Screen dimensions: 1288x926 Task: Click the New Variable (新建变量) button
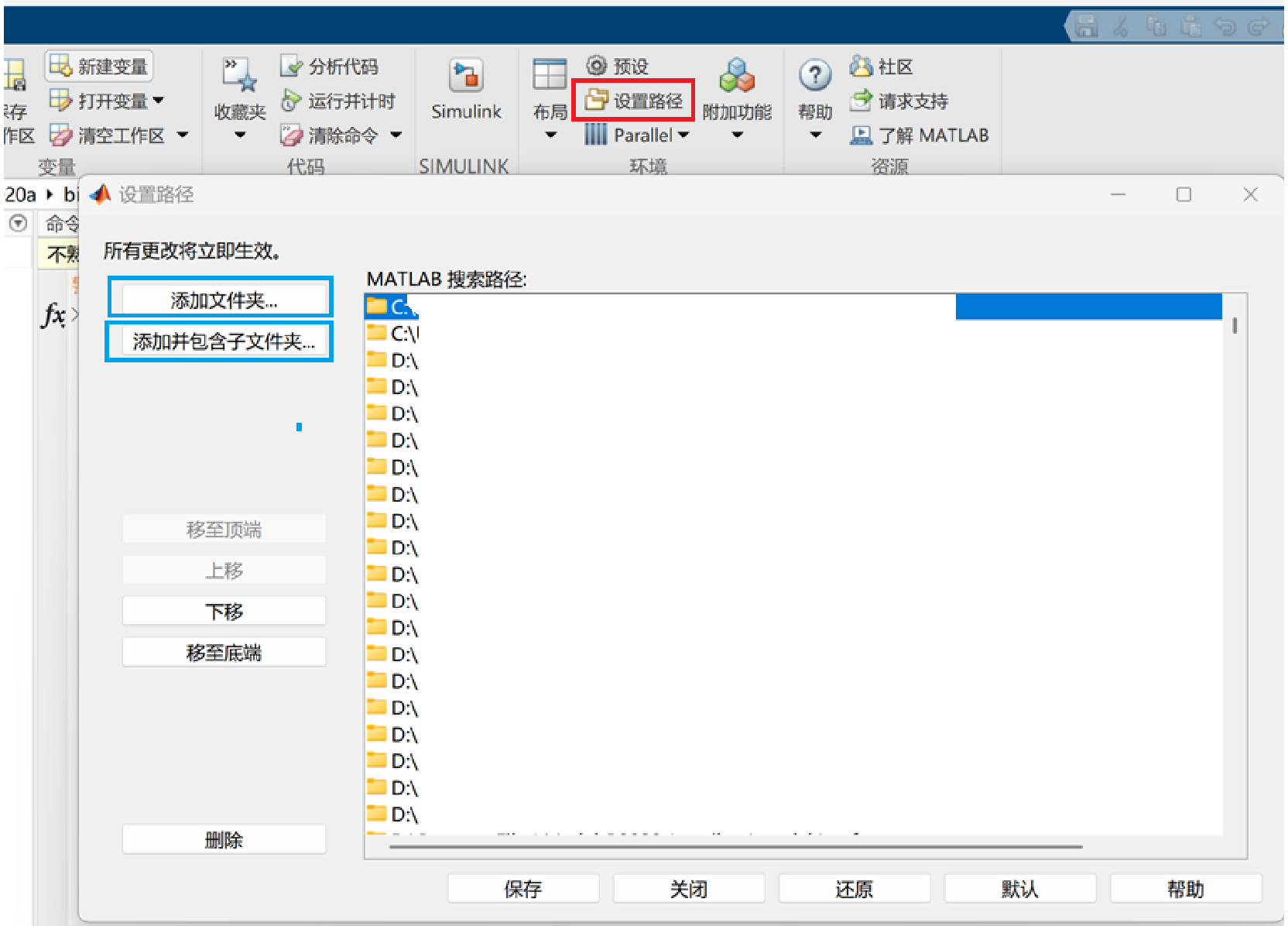tap(99, 67)
